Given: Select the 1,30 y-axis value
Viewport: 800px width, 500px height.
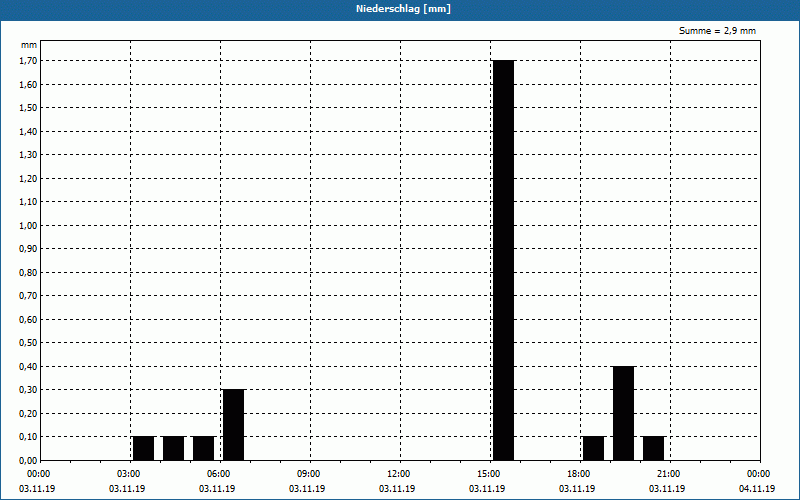Looking at the screenshot, I should click(x=28, y=155).
